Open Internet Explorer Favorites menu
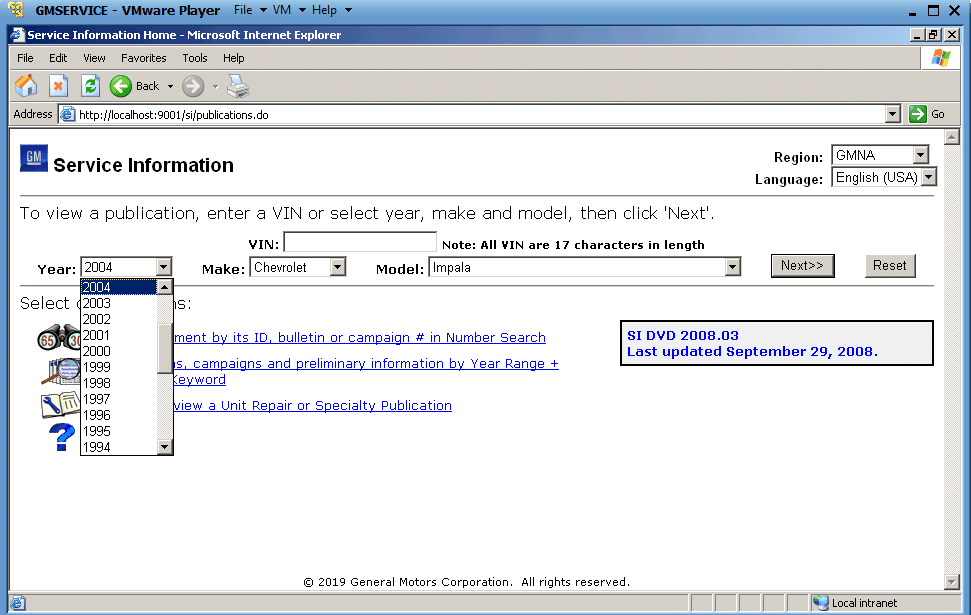The height and width of the screenshot is (615, 971). pos(144,58)
